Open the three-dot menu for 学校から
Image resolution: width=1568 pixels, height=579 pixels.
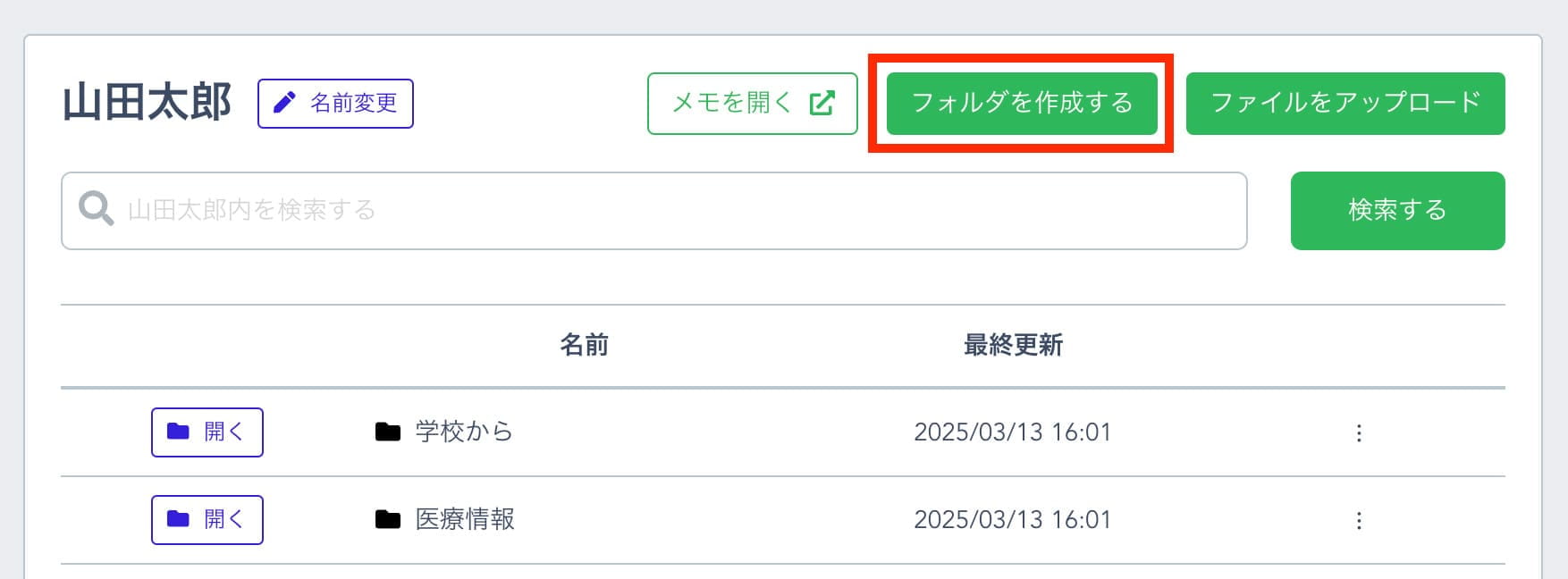click(1359, 432)
